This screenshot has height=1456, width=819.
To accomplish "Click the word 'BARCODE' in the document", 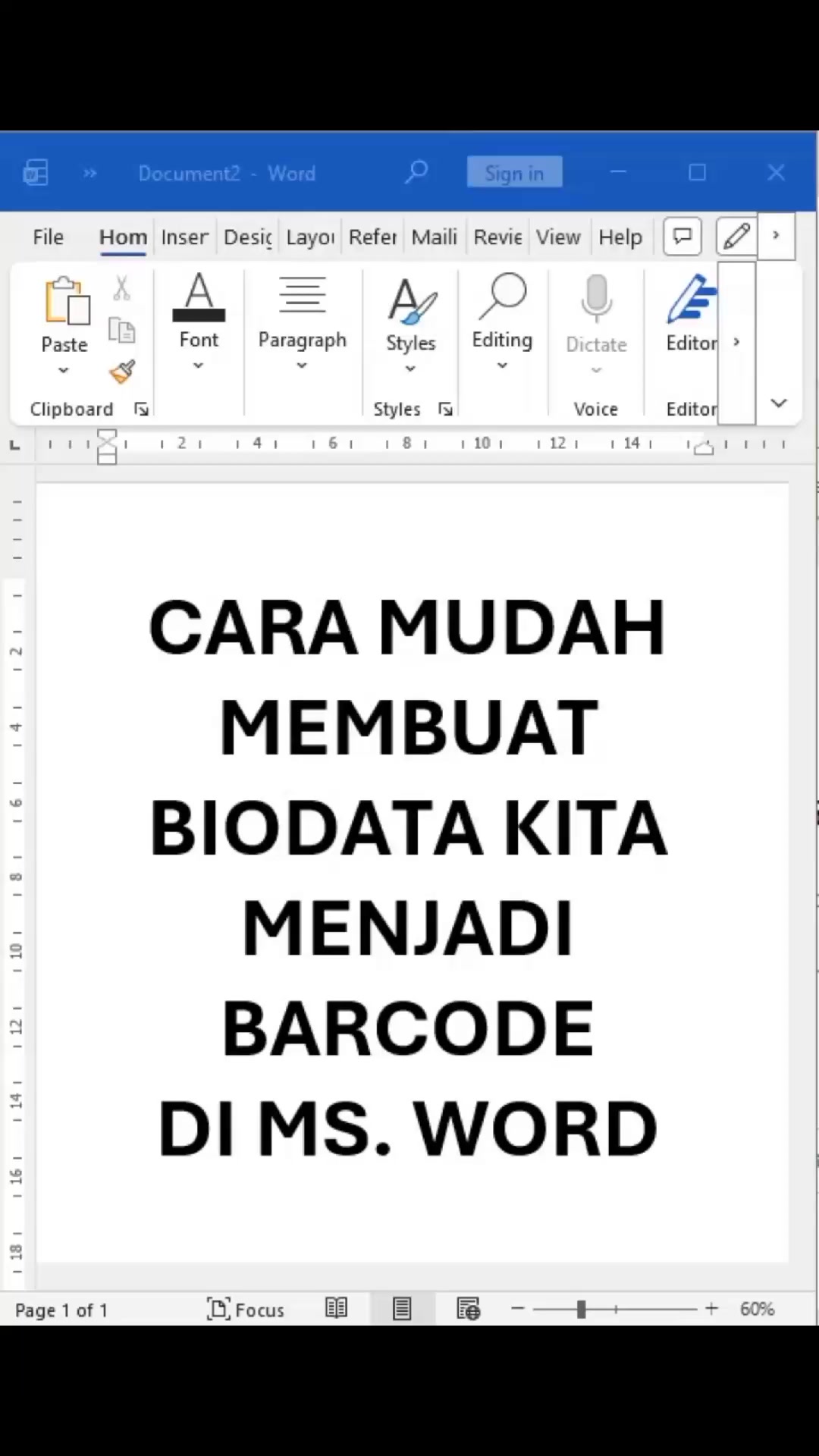I will pyautogui.click(x=408, y=1028).
